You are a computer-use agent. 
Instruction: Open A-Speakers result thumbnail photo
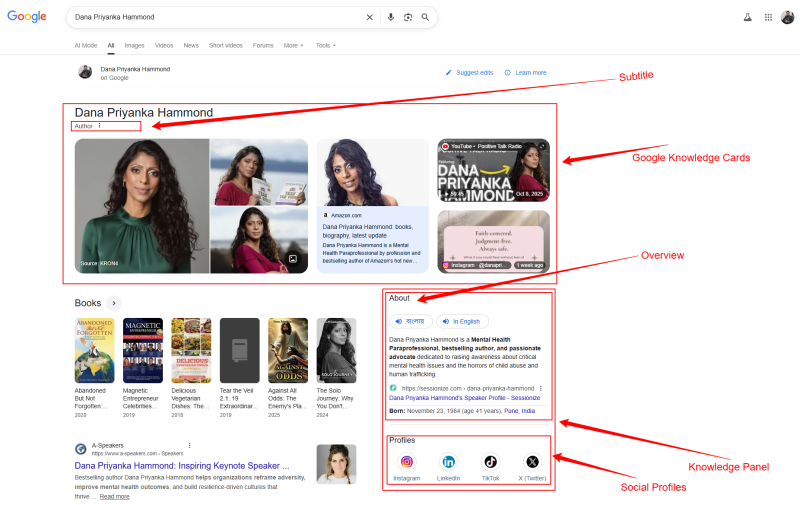(x=336, y=464)
